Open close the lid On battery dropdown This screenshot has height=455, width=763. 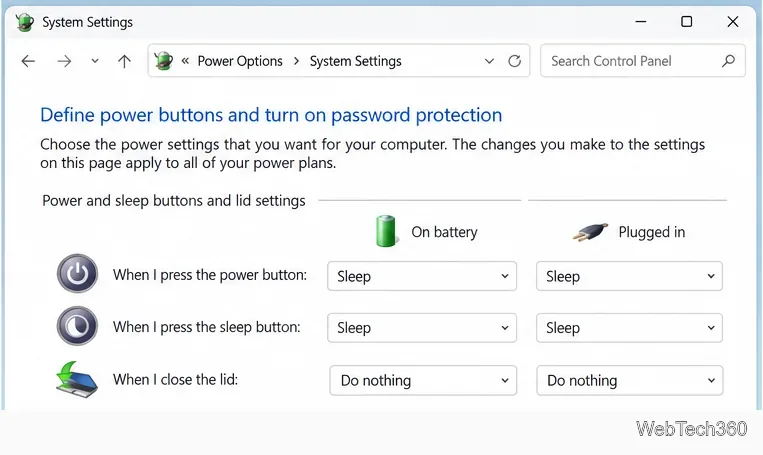[423, 380]
